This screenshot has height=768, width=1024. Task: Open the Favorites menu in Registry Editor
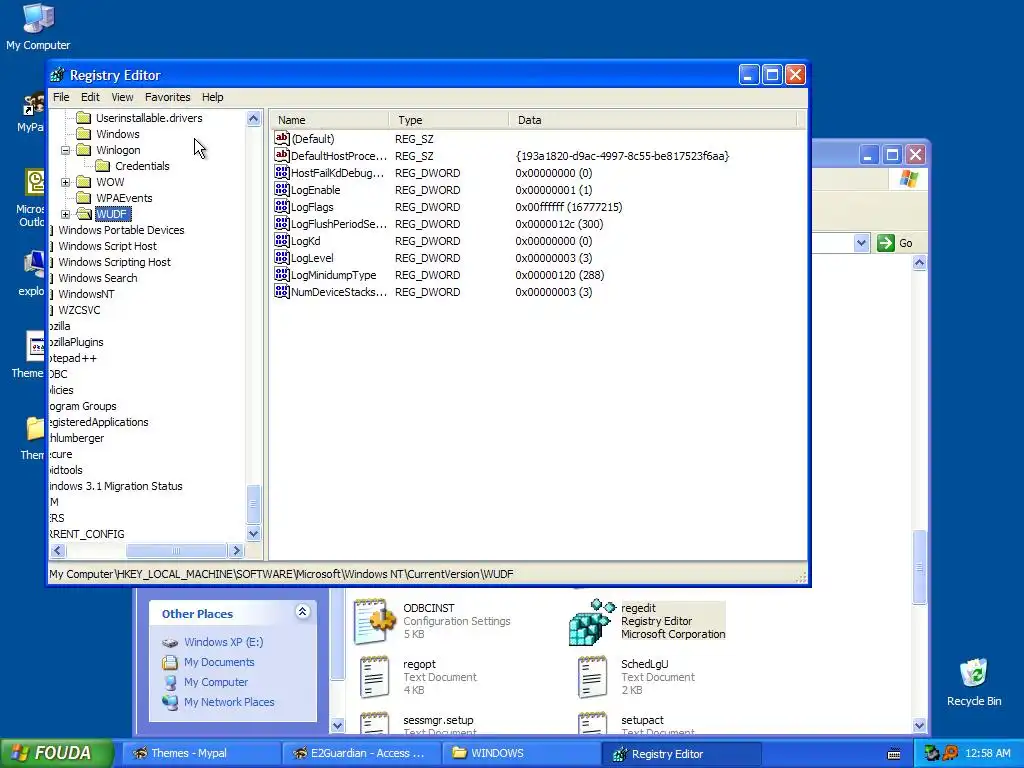tap(168, 97)
